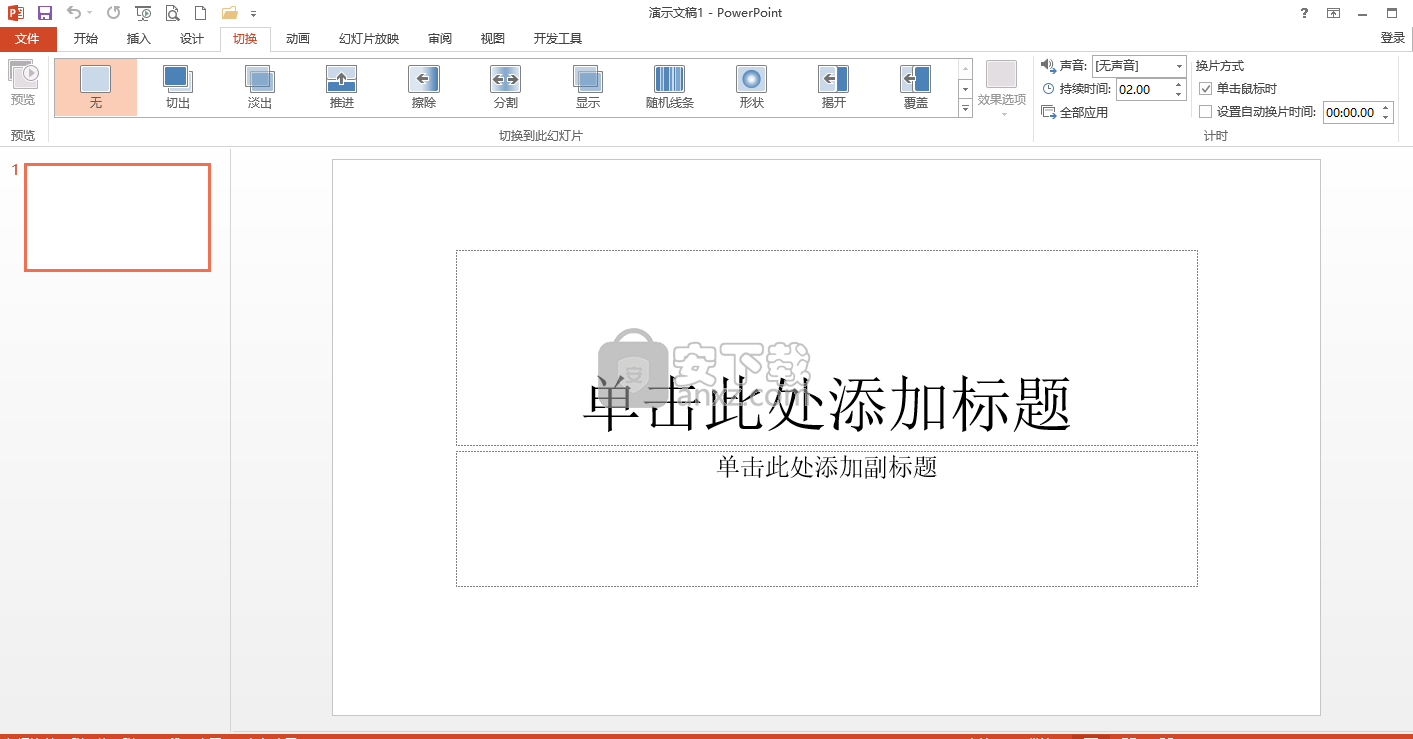Switch to the 动画 ribbon tab
1413x739 pixels.
298,39
